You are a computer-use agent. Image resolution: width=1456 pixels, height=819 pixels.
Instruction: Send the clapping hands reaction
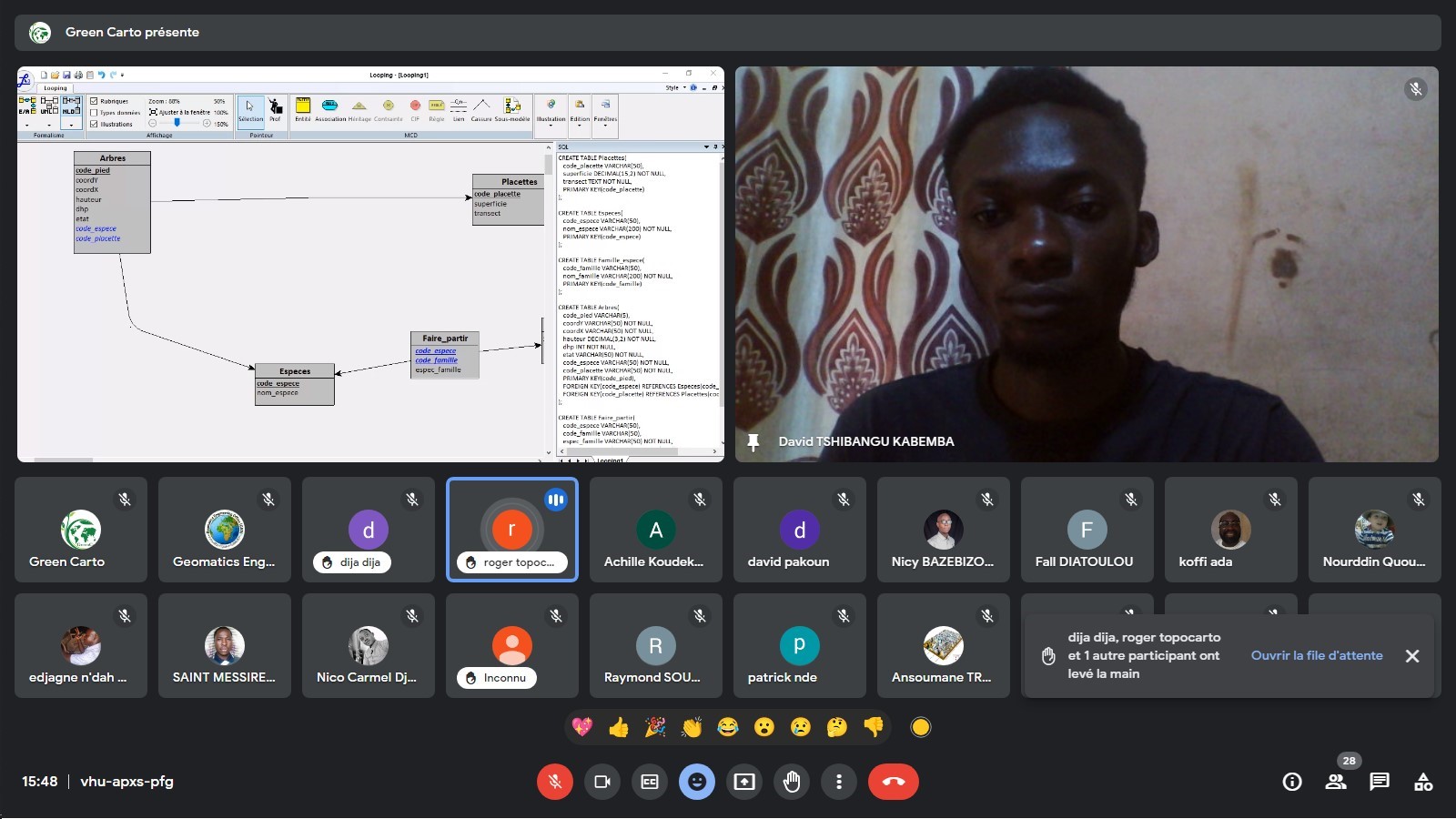pyautogui.click(x=692, y=727)
